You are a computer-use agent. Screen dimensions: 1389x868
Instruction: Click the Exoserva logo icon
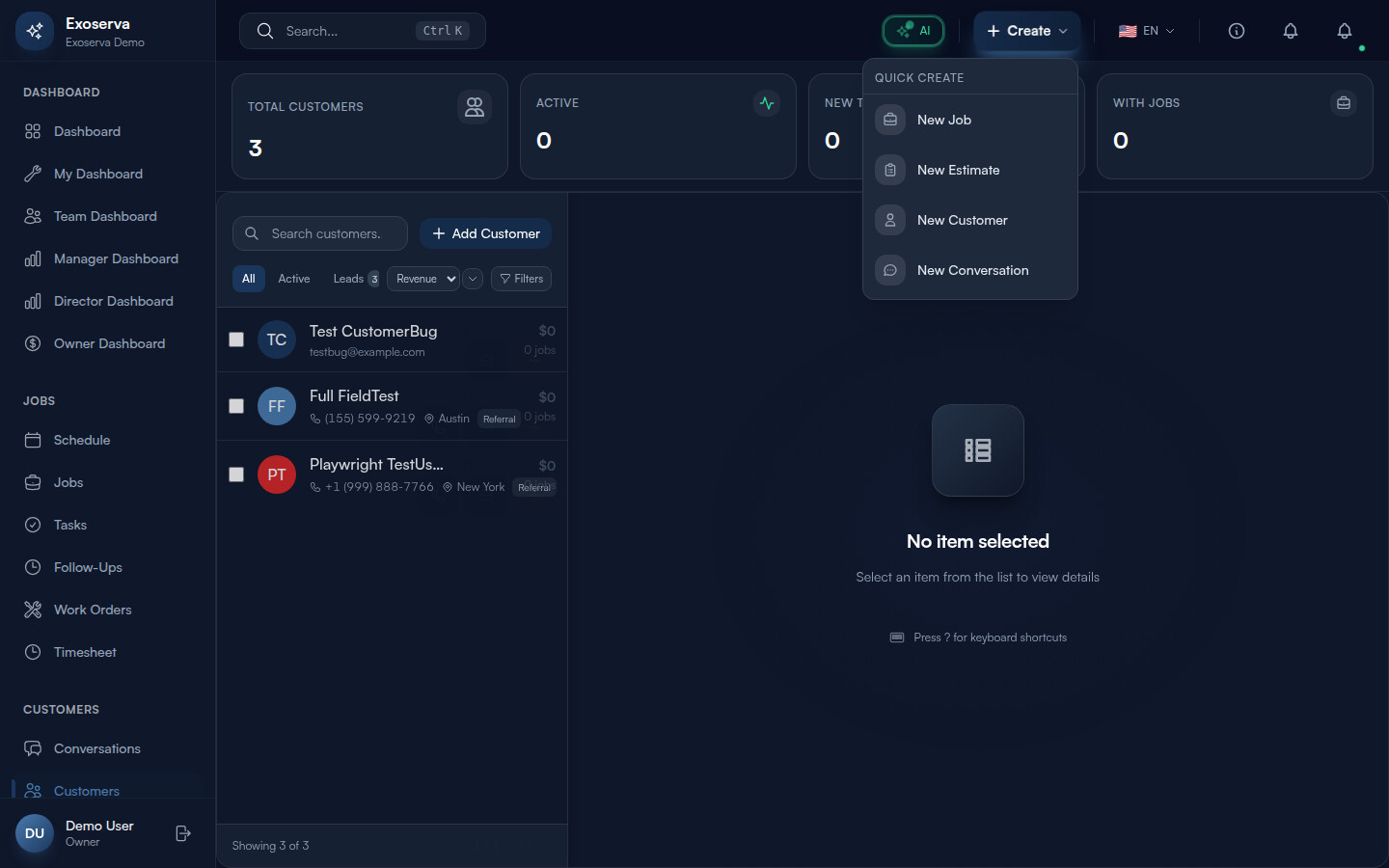coord(35,31)
